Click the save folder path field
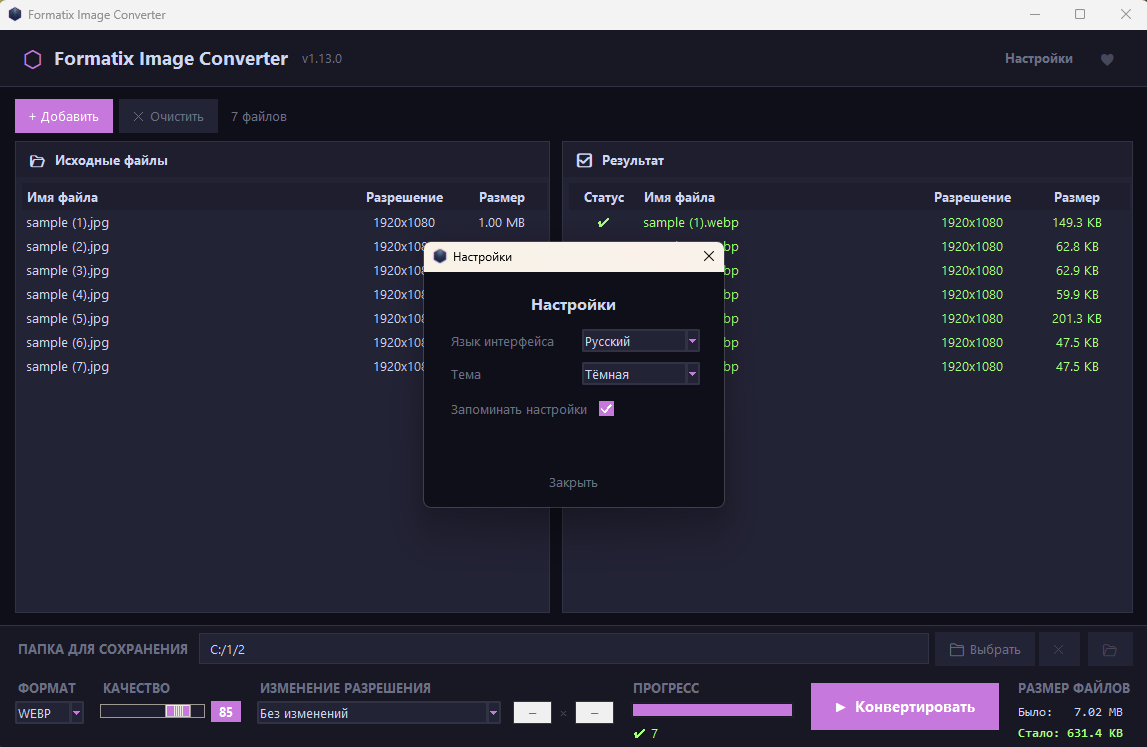 (563, 650)
